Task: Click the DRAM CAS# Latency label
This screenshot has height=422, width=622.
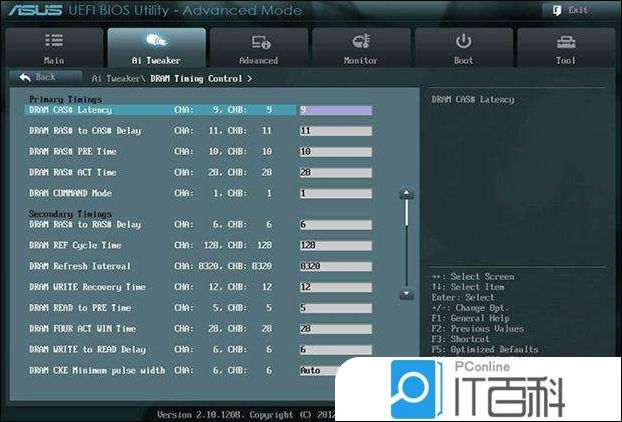Action: point(70,110)
